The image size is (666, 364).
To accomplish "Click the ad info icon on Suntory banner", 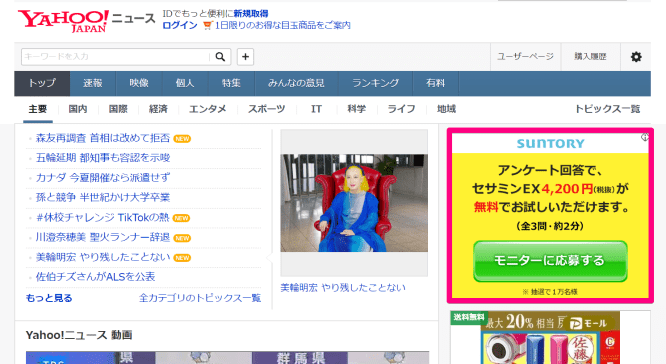I will [x=645, y=137].
